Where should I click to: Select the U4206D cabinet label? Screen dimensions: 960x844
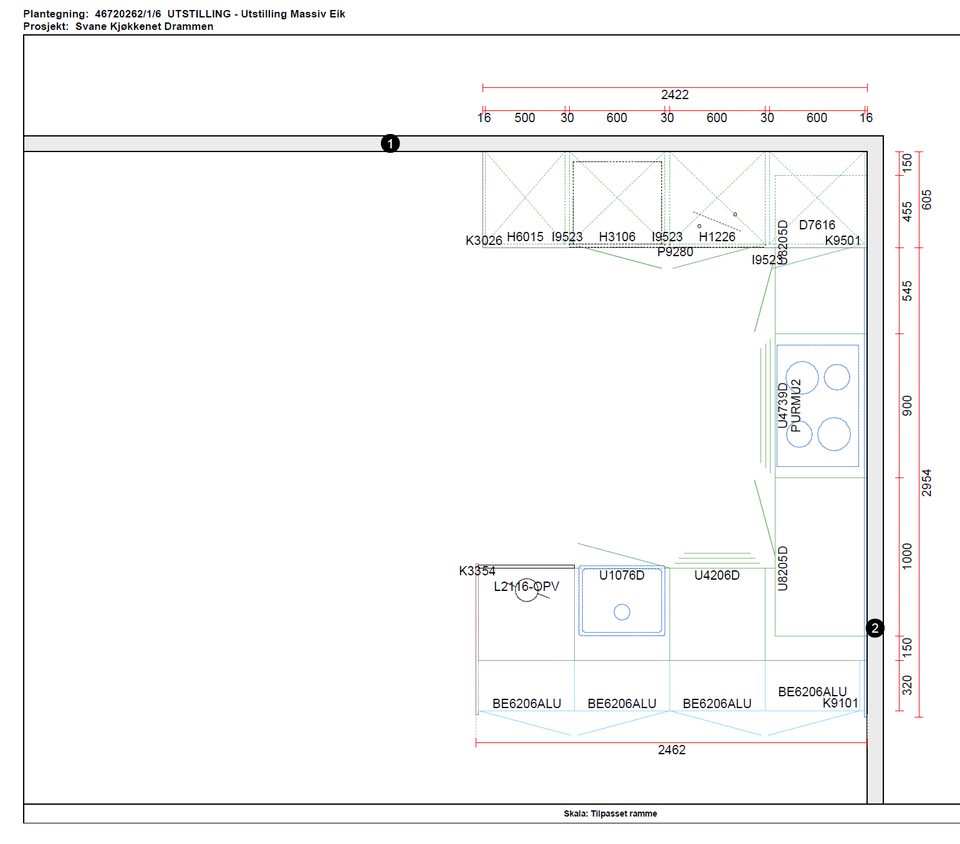(716, 575)
